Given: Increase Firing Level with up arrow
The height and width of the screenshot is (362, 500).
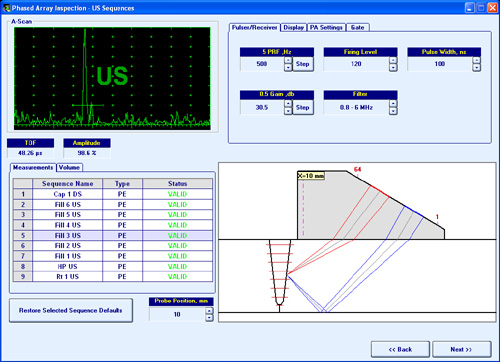Looking at the screenshot, I should tap(393, 60).
